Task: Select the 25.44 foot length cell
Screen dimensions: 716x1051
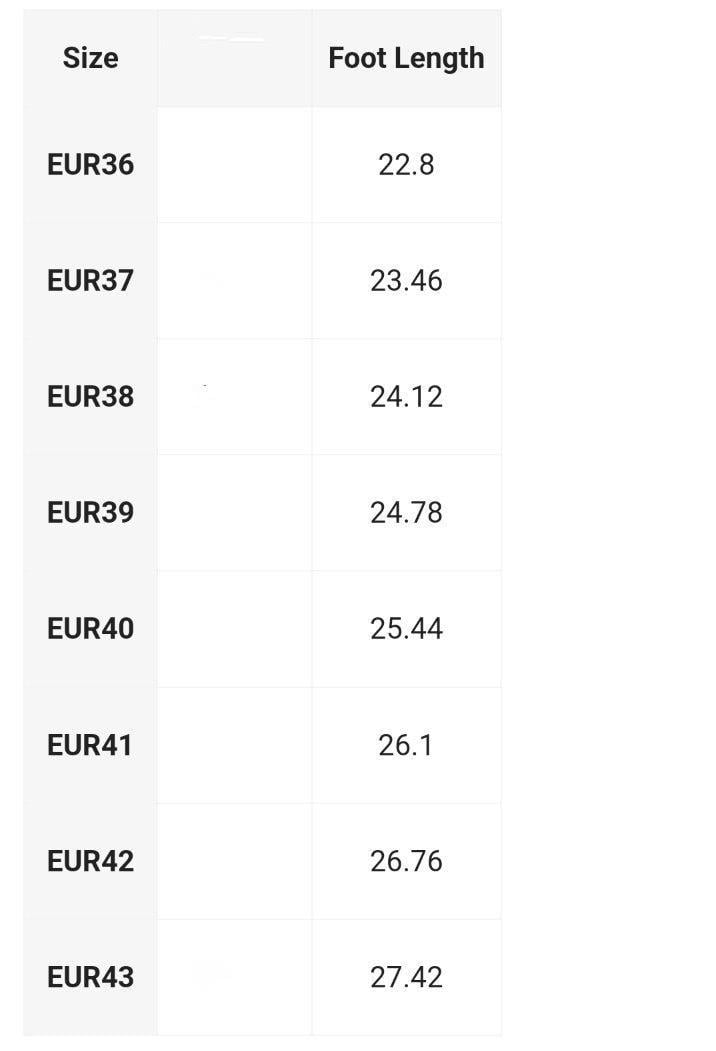Action: (x=406, y=629)
